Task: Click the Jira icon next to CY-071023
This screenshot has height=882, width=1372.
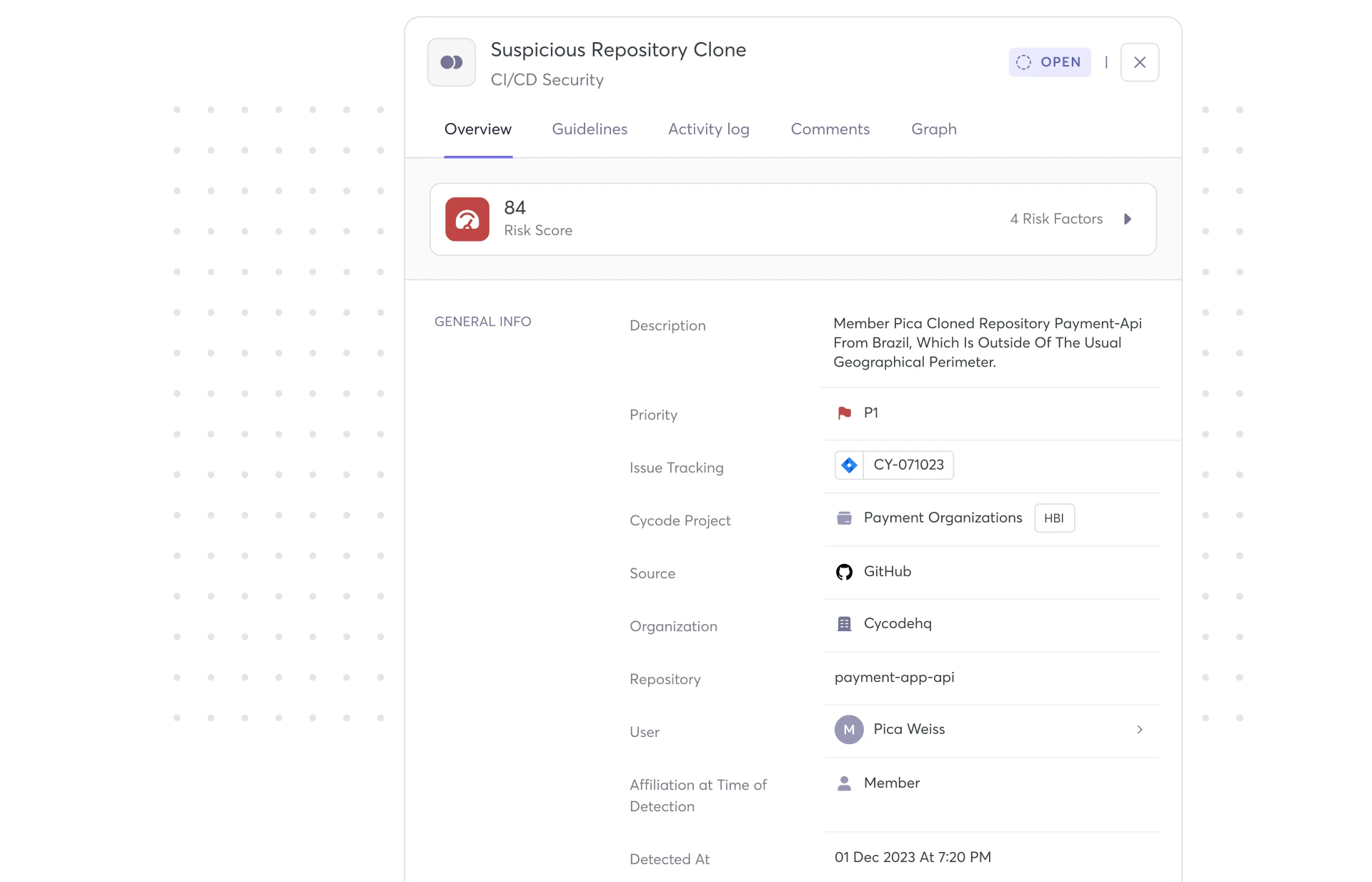Action: 849,465
